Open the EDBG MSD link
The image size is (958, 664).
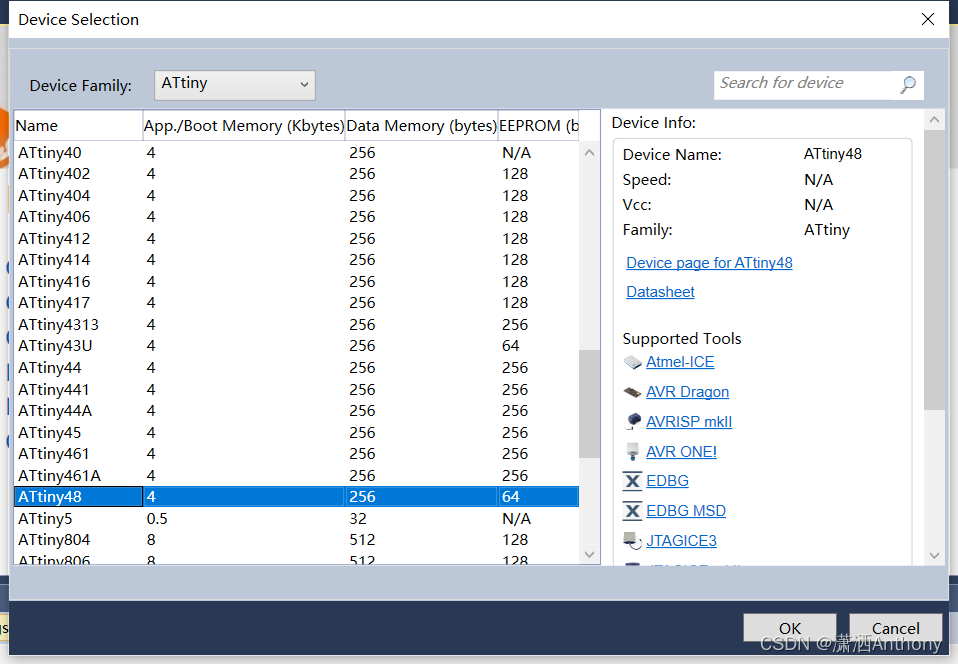click(x=686, y=511)
